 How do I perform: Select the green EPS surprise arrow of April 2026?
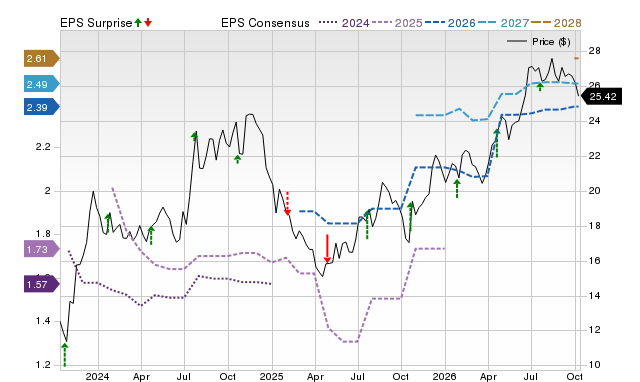497,143
